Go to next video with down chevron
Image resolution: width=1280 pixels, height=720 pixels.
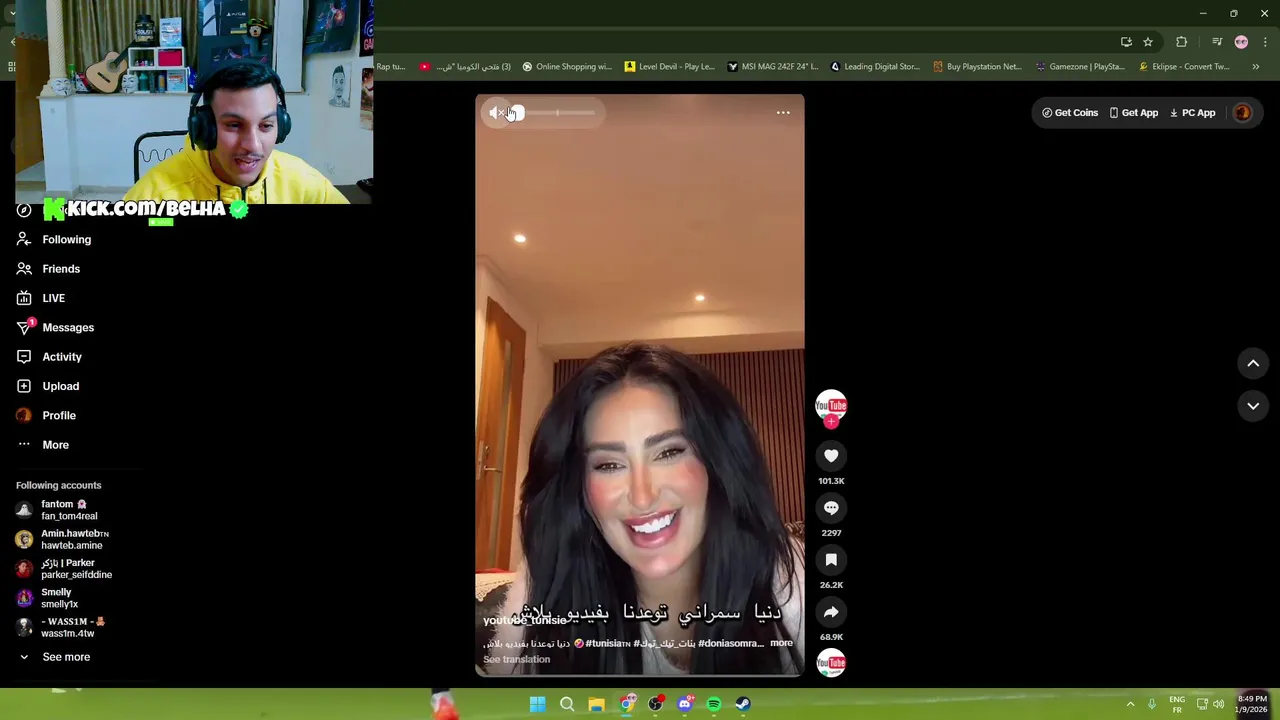[x=1253, y=406]
